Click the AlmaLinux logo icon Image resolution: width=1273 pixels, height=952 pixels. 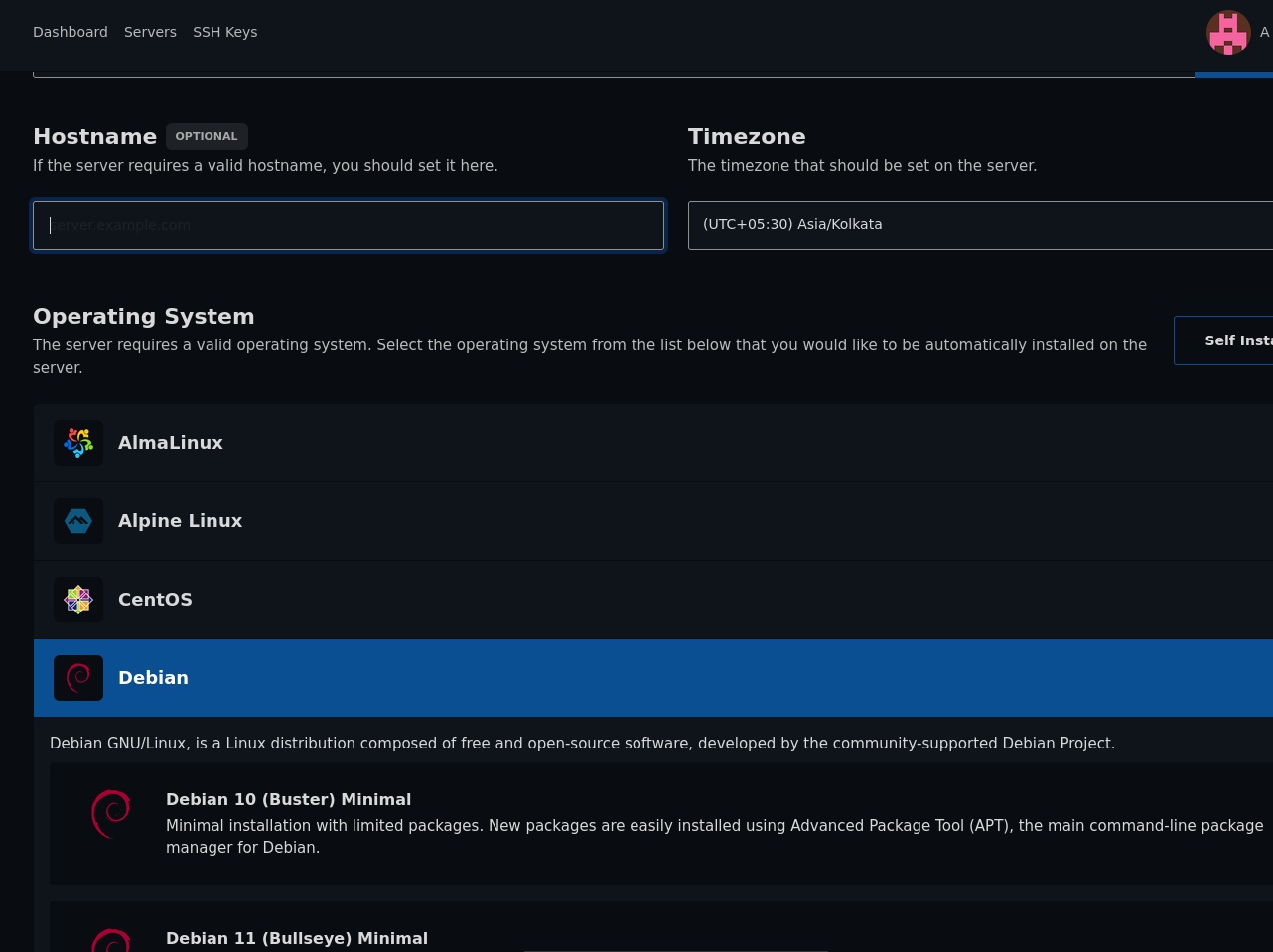pyautogui.click(x=78, y=443)
